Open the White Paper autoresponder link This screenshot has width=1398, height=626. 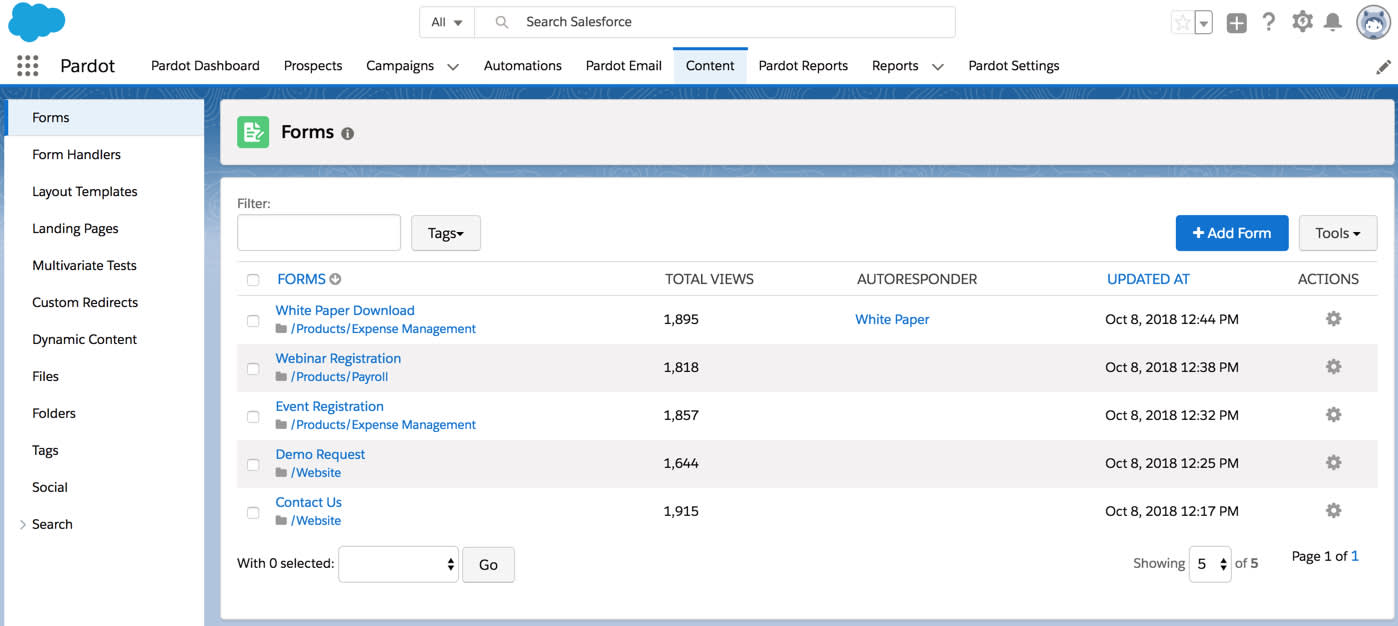tap(892, 319)
